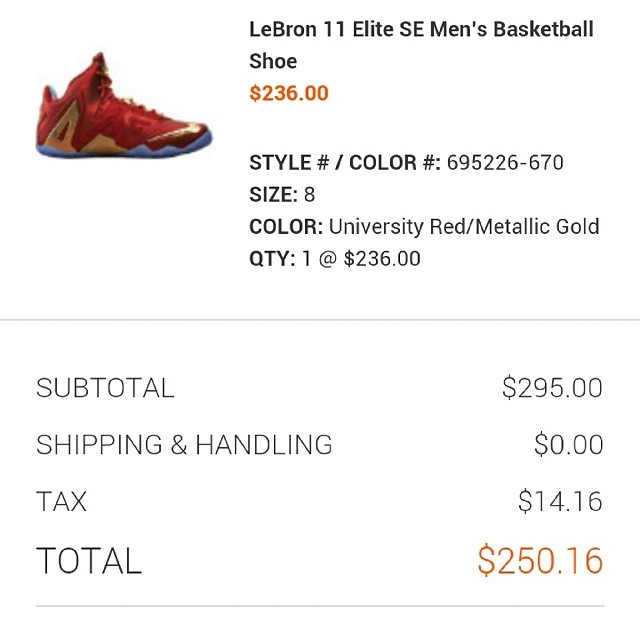Click the divider line above SUBTOTAL

pos(320,320)
